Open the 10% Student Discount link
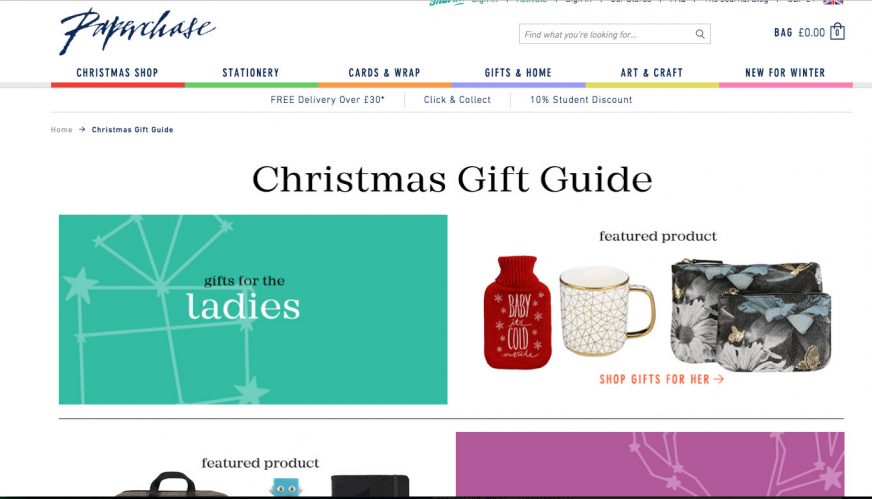Screen dimensions: 872x499 (581, 100)
